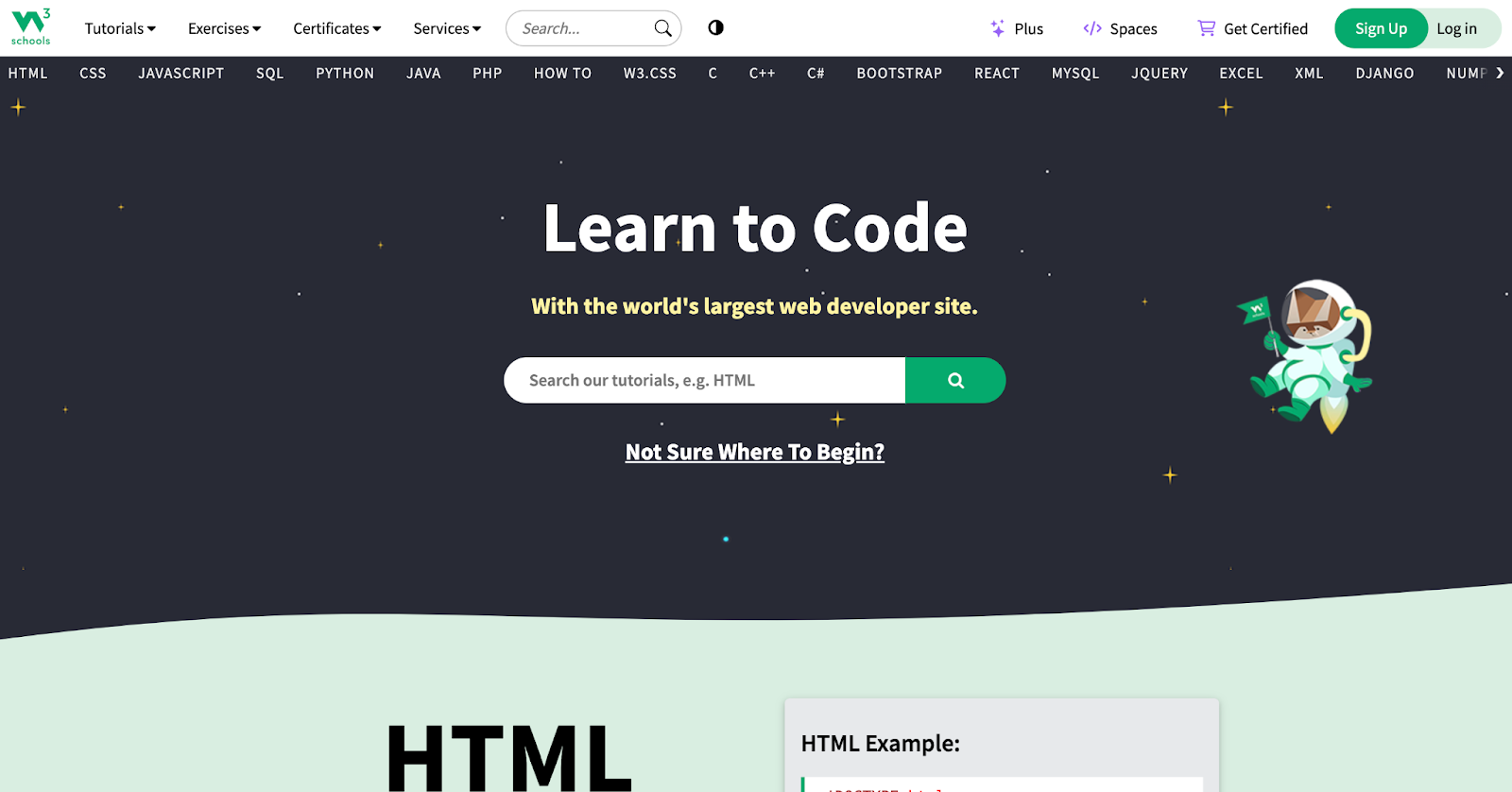1512x792 pixels.
Task: Select MYSQL in the language bar
Action: pos(1075,73)
